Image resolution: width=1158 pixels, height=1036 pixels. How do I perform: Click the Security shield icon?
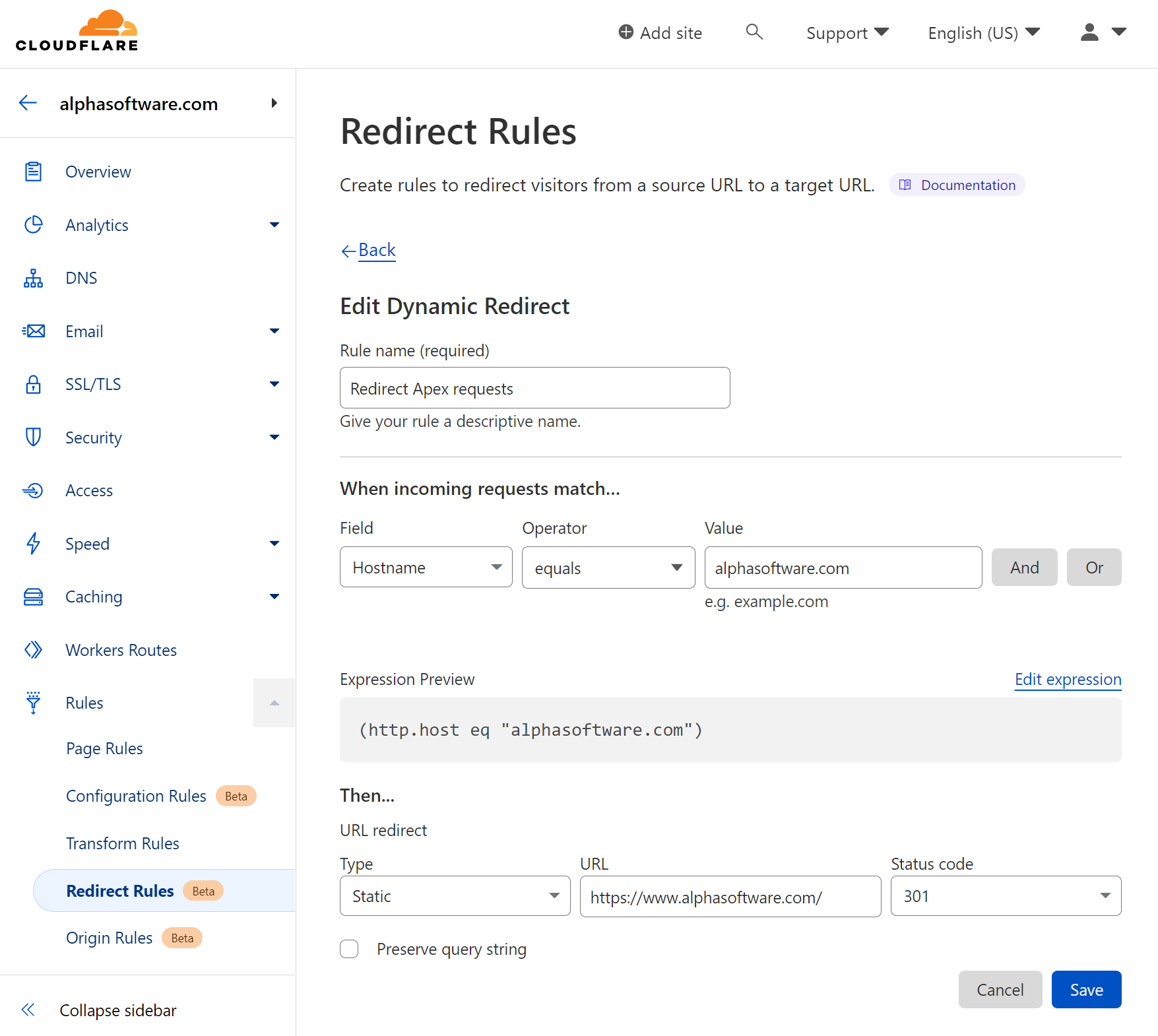[x=33, y=437]
